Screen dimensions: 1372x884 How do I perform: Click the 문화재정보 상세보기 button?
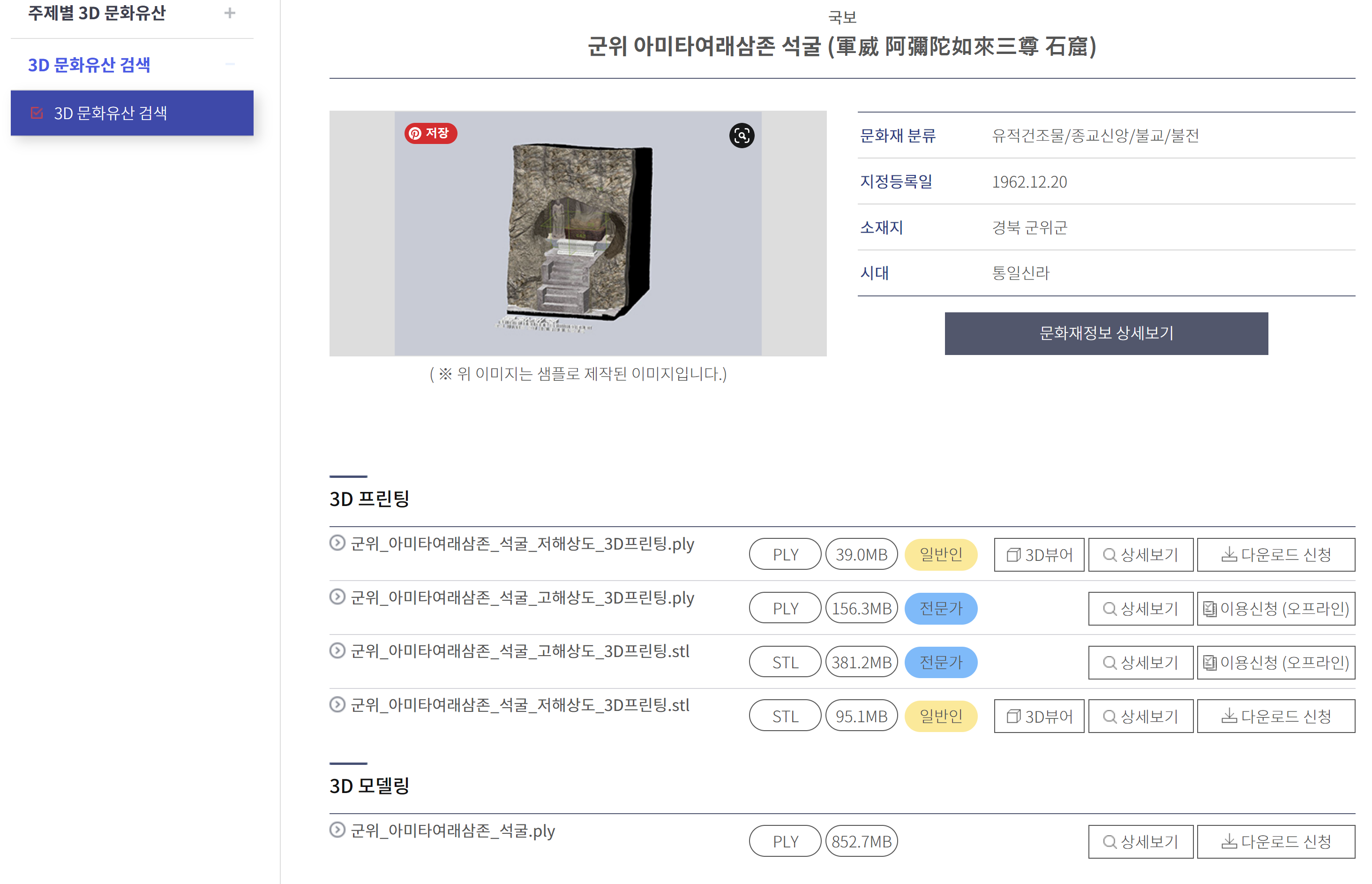[1105, 333]
